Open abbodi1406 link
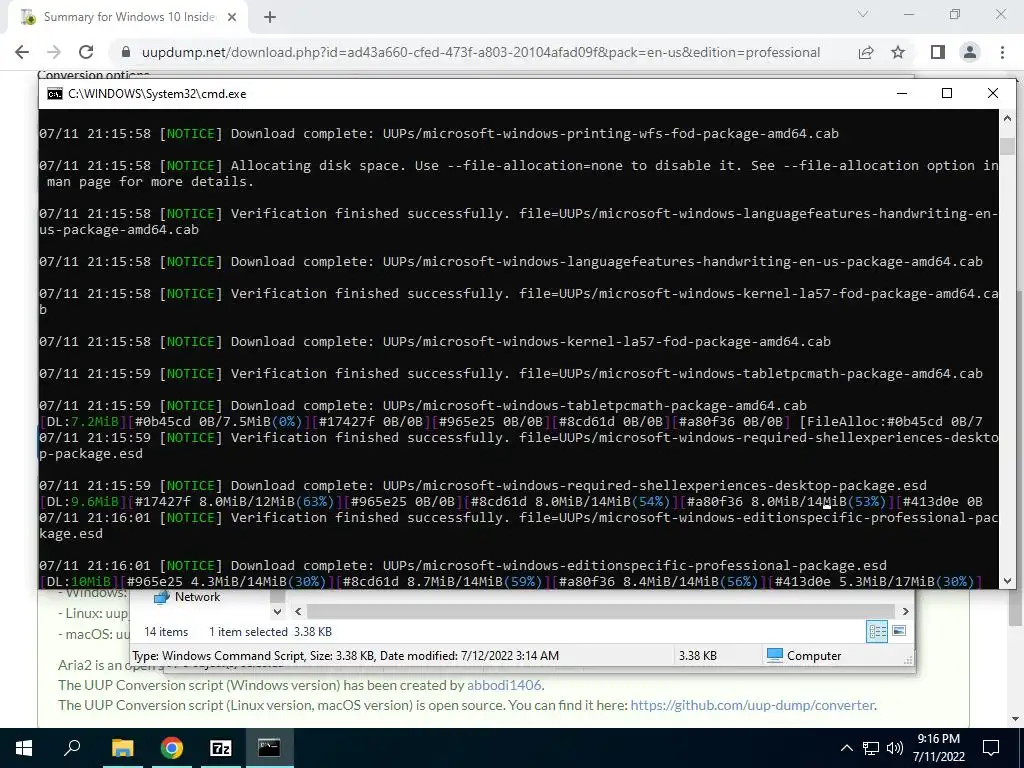1024x768 pixels. (x=504, y=685)
